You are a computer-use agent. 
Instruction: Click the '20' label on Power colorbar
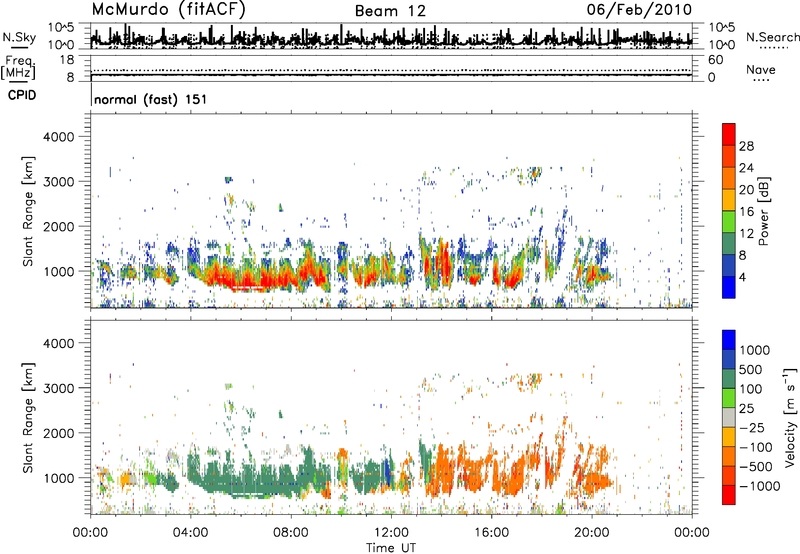point(746,190)
